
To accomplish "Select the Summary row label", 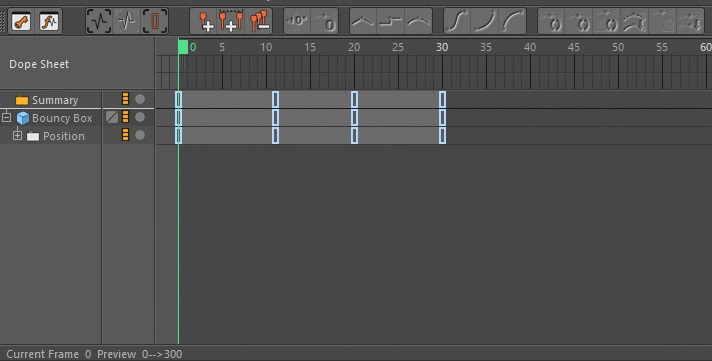I will 55,100.
